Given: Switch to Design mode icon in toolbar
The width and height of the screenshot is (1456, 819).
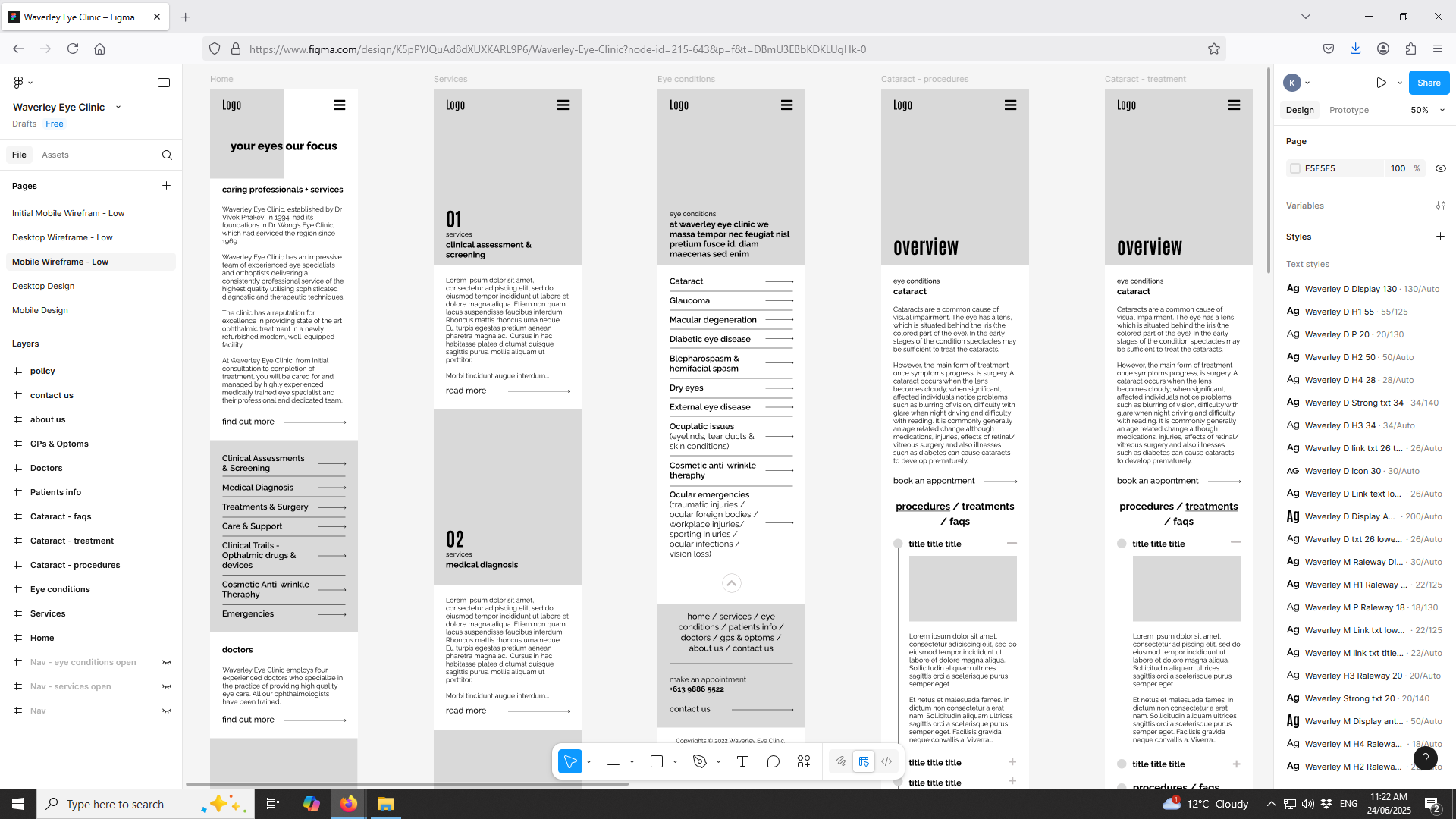Looking at the screenshot, I should 864,761.
